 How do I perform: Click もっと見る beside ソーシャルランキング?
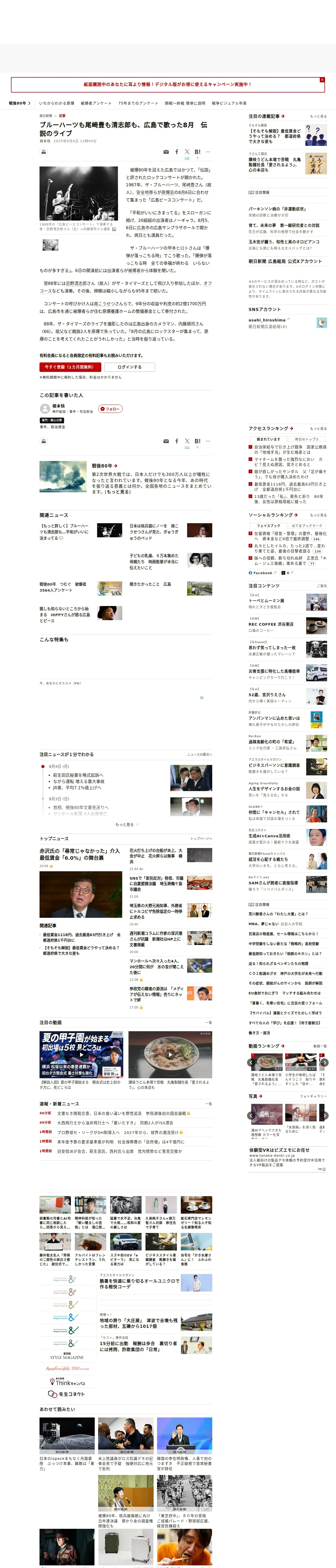point(318,515)
